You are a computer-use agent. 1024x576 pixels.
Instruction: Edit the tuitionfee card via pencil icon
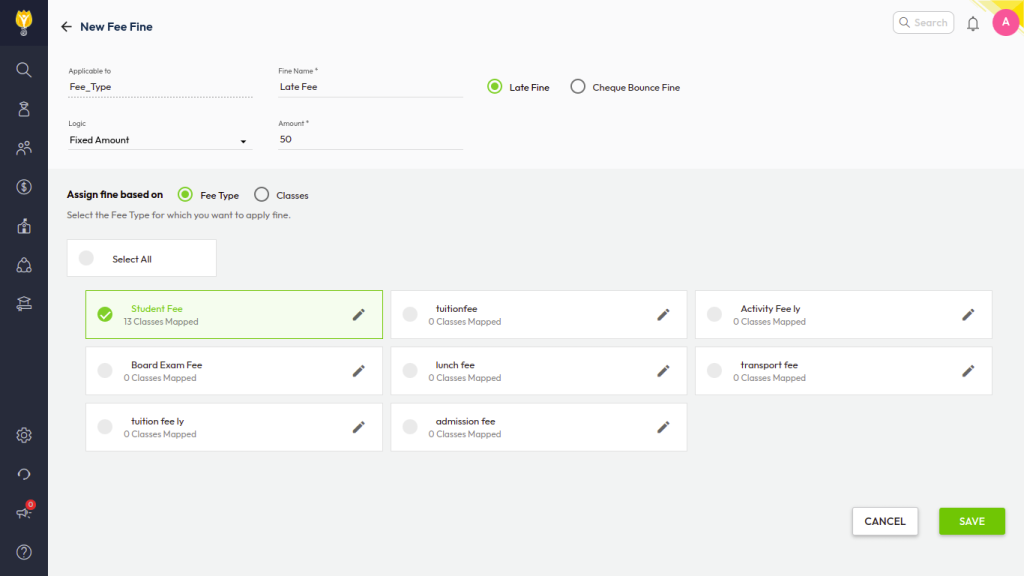(663, 315)
